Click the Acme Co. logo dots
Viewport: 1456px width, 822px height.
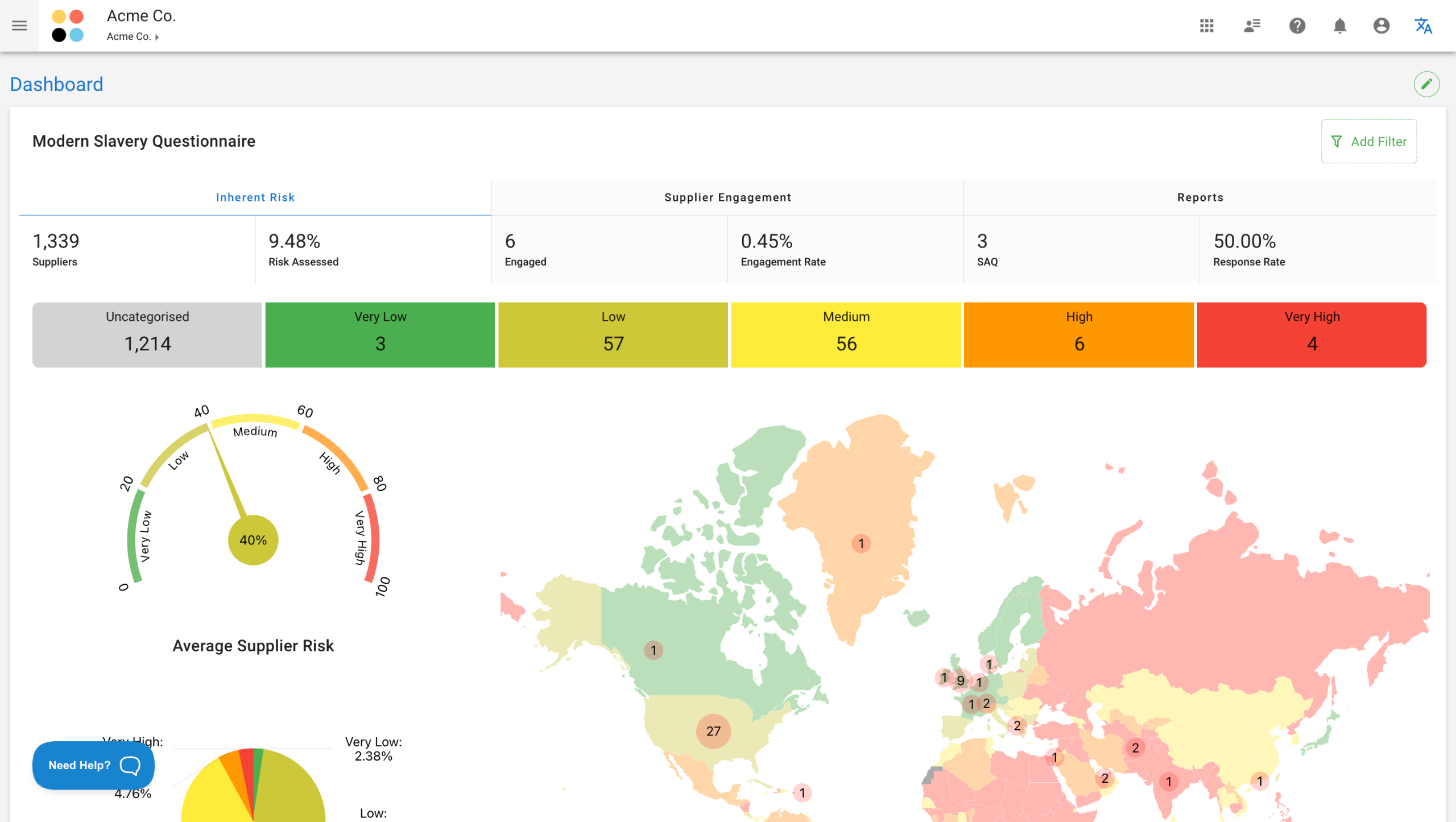(68, 26)
